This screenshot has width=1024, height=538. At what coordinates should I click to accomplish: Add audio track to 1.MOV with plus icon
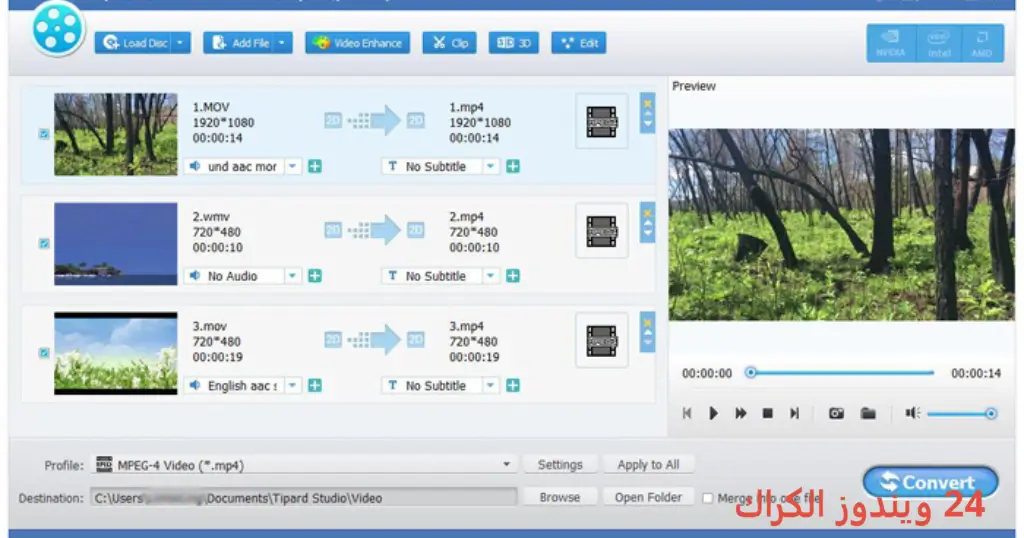coord(315,166)
